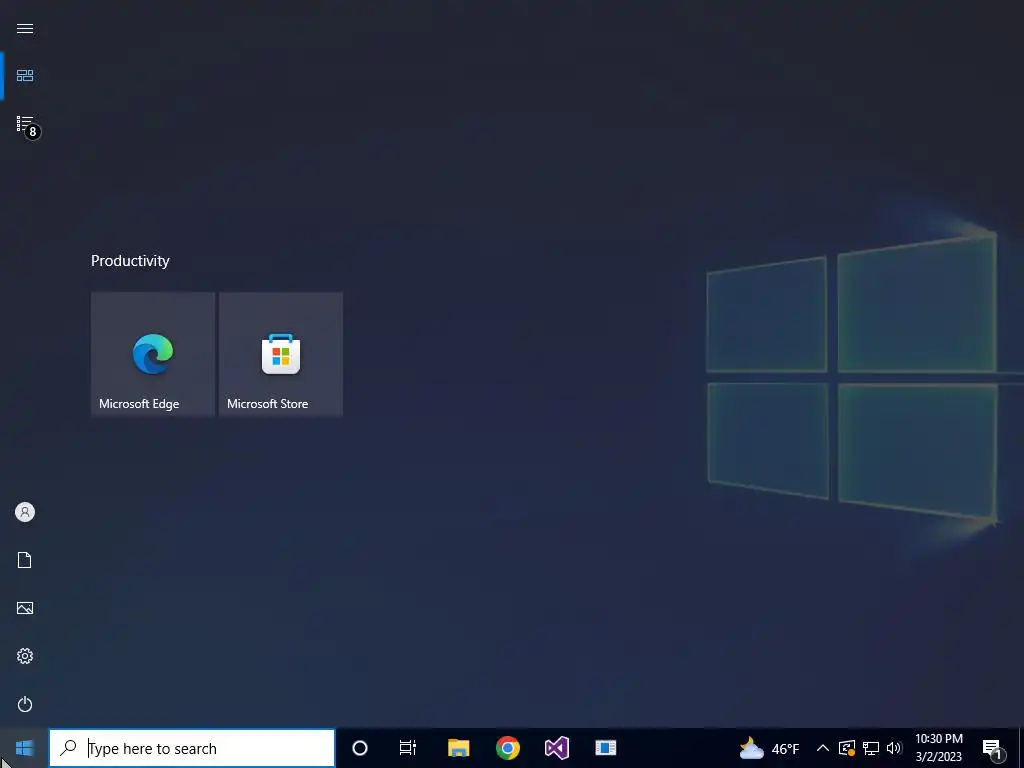This screenshot has width=1024, height=768.
Task: Click the Type here to search box
Action: [192, 748]
